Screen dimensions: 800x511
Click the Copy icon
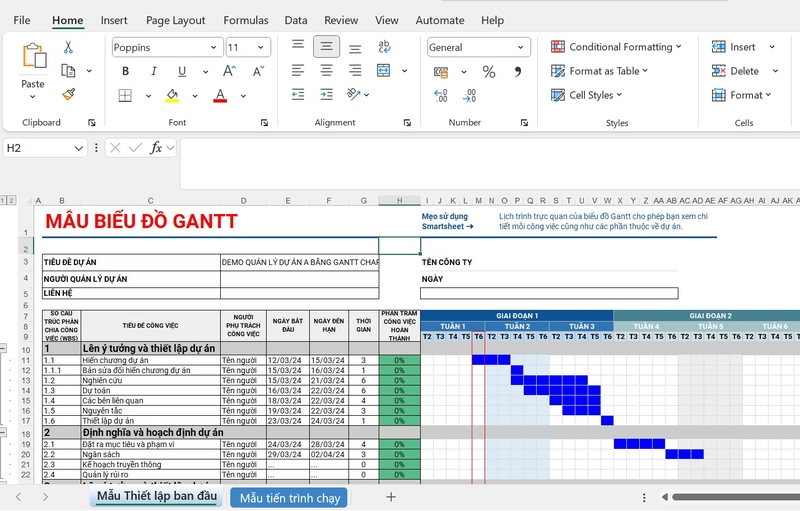pyautogui.click(x=68, y=70)
